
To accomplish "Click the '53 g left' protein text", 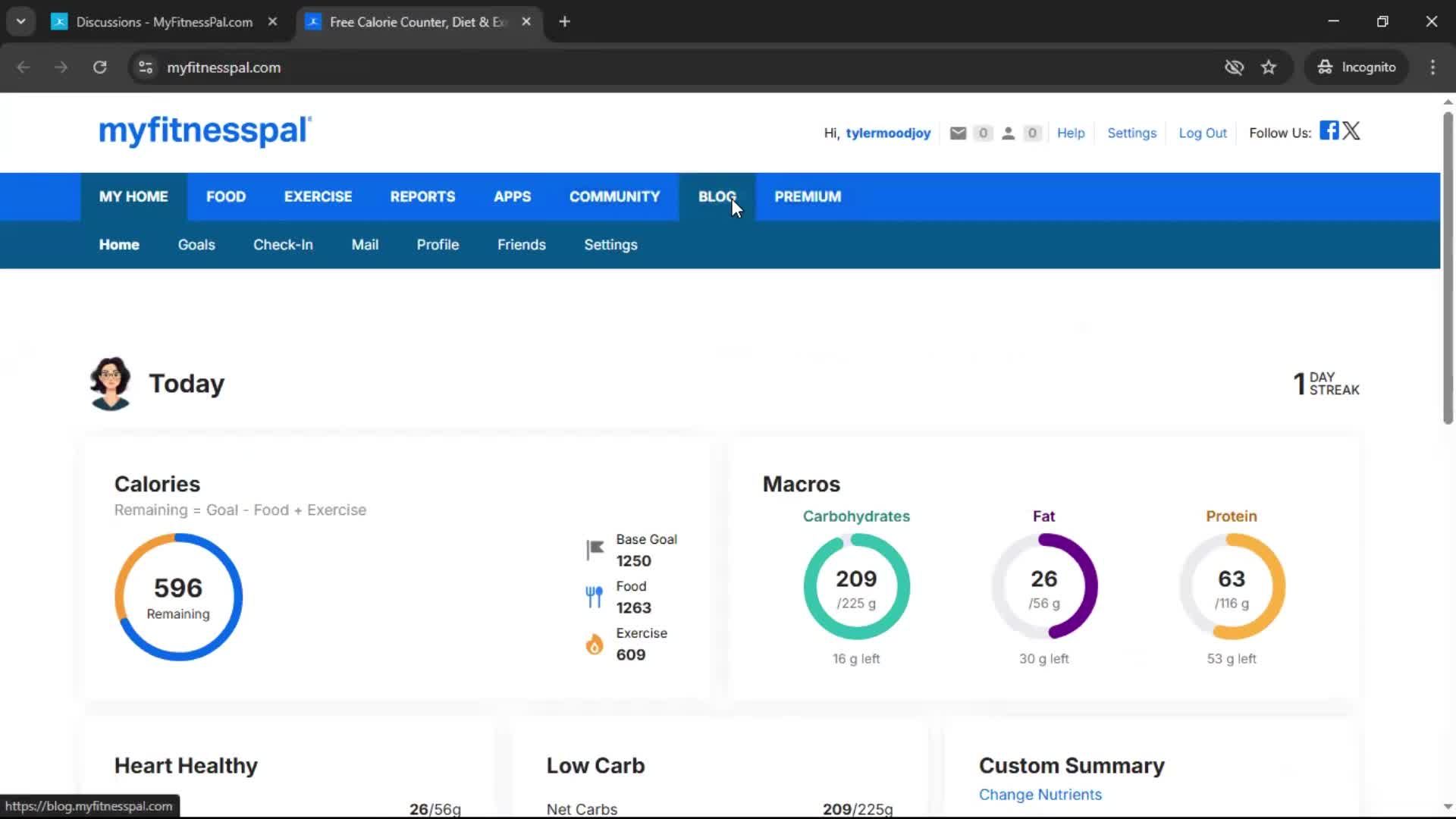I will (1232, 659).
